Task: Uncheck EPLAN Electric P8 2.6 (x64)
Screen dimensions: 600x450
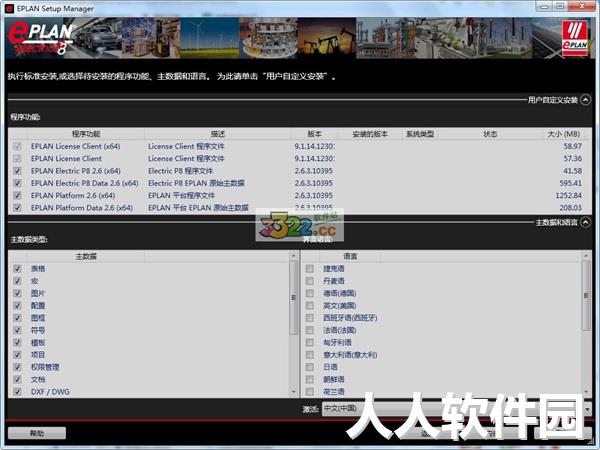Action: click(x=17, y=171)
